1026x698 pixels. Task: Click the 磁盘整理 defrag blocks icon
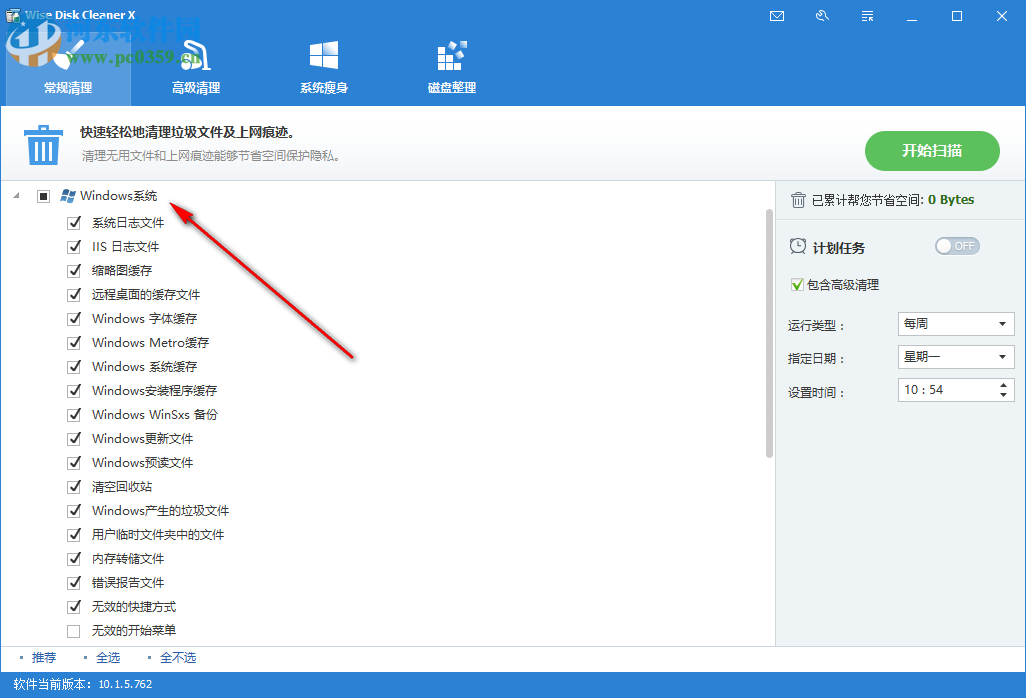452,56
